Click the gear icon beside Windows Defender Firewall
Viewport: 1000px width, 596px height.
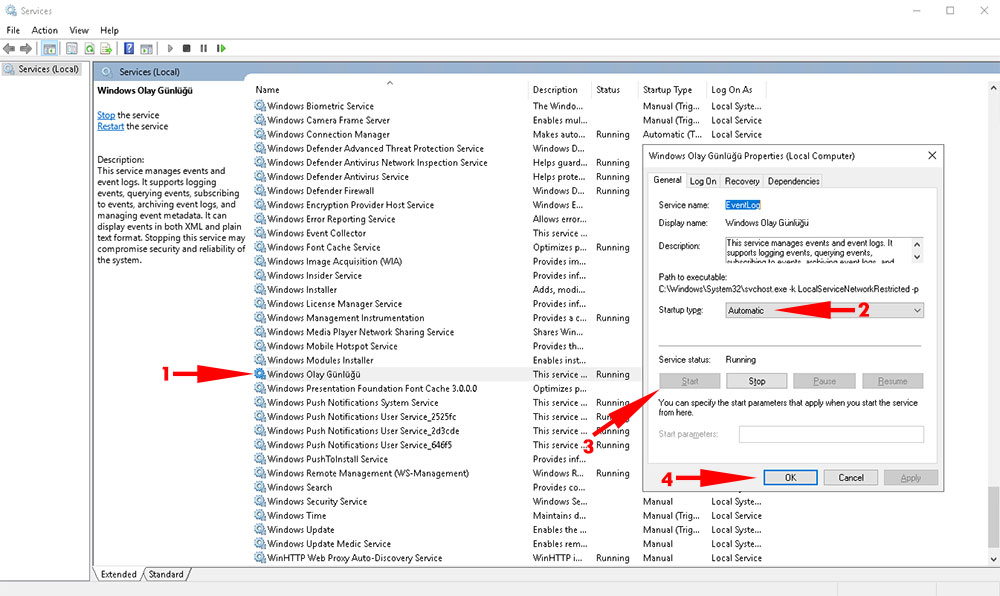click(260, 191)
